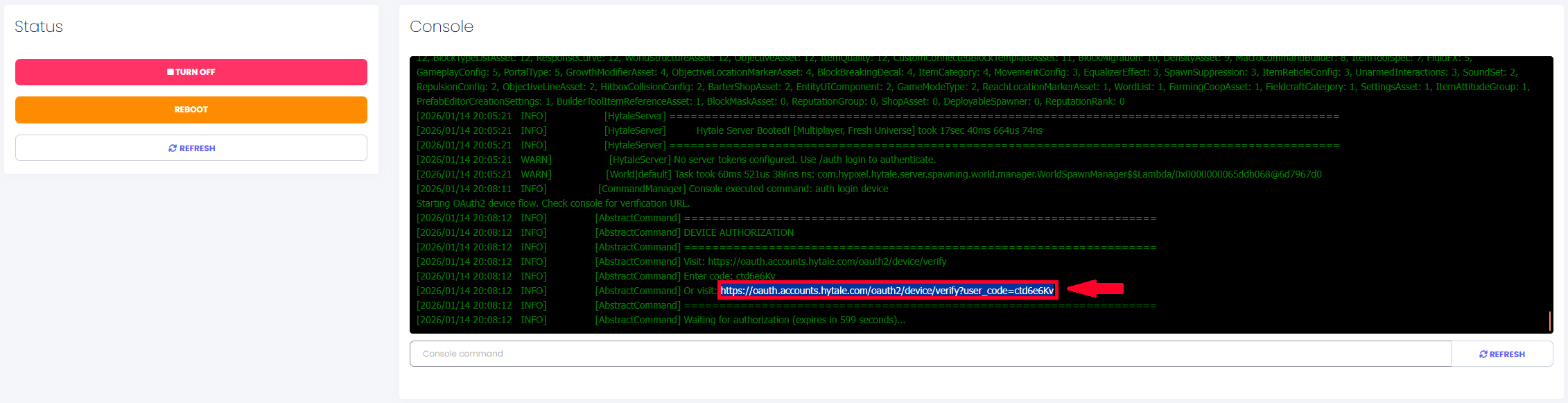Click the 'Status' panel heading

pos(39,26)
